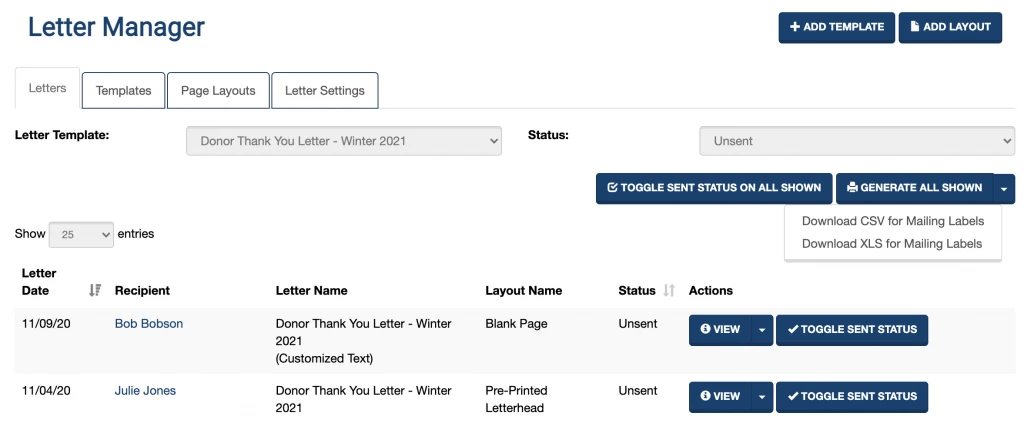Click the Letter Date sort icon

pos(95,290)
